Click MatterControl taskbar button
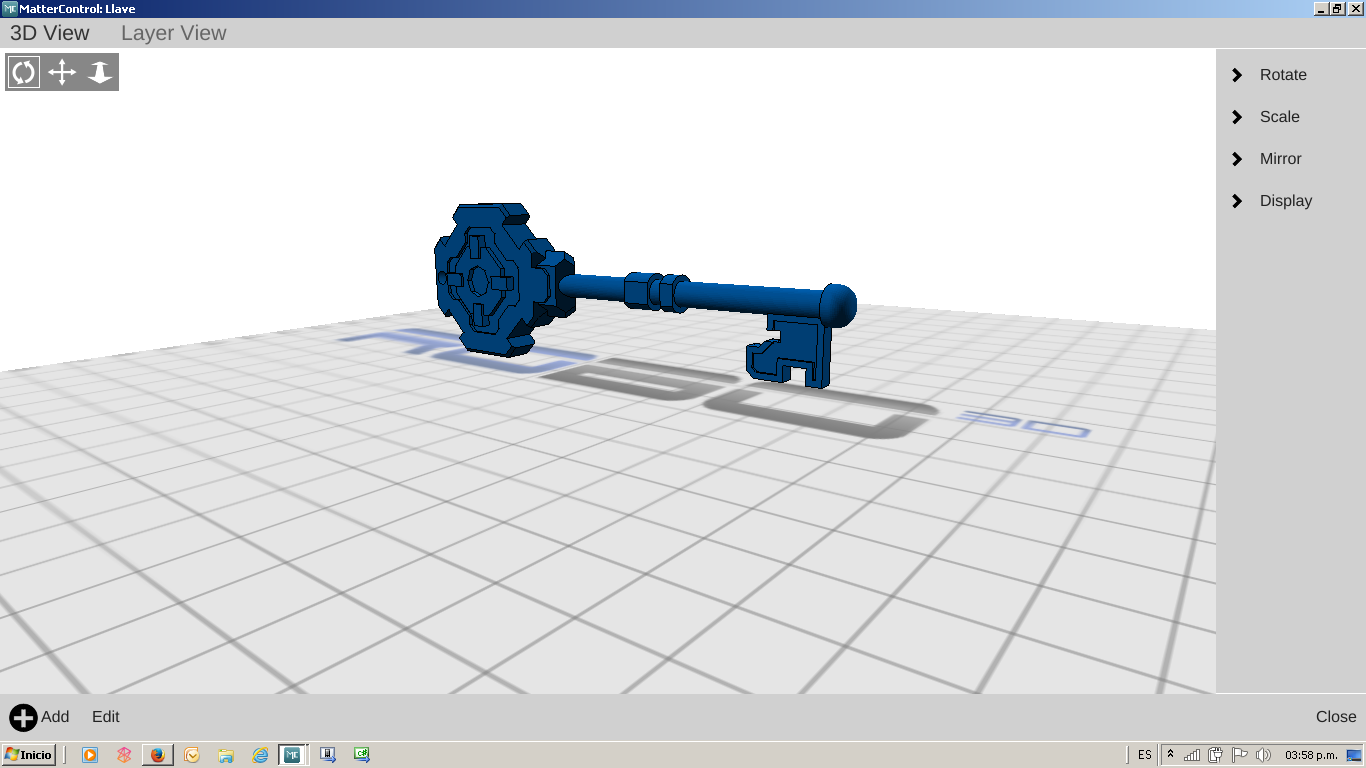1366x768 pixels. [292, 755]
